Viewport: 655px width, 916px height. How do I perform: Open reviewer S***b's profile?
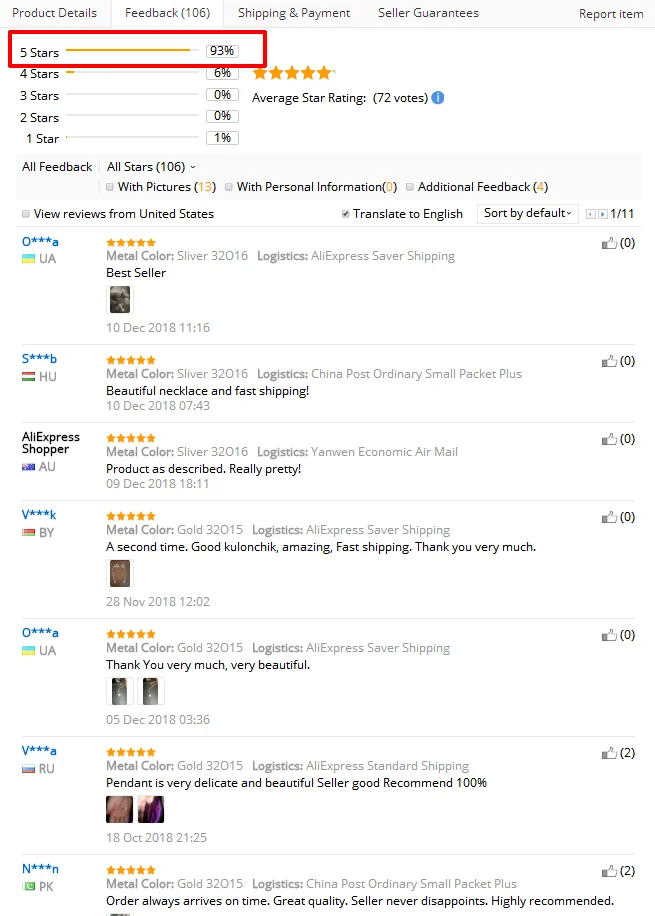click(x=39, y=359)
